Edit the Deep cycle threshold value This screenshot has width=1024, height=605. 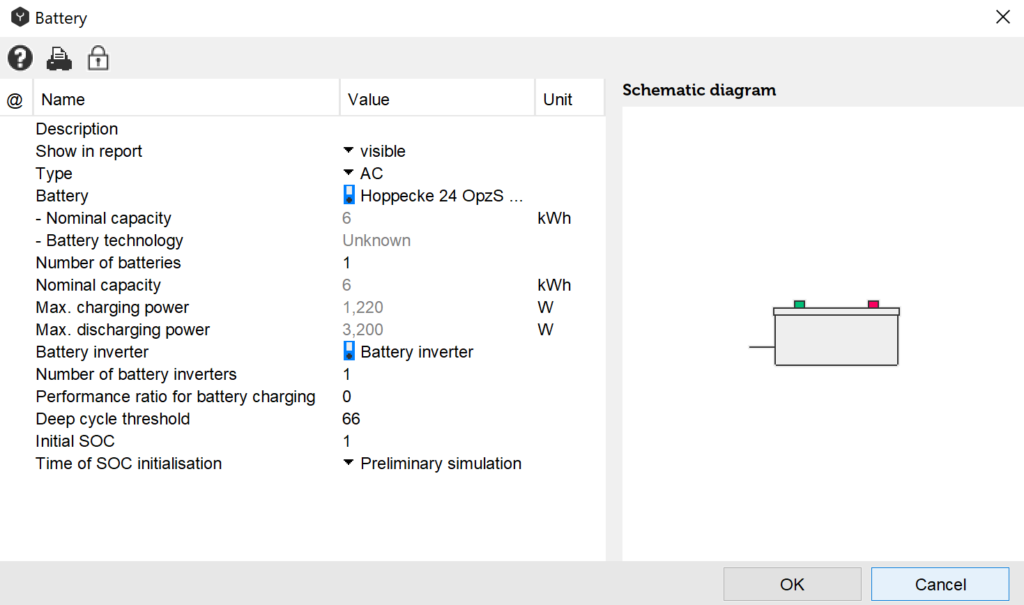pyautogui.click(x=351, y=419)
